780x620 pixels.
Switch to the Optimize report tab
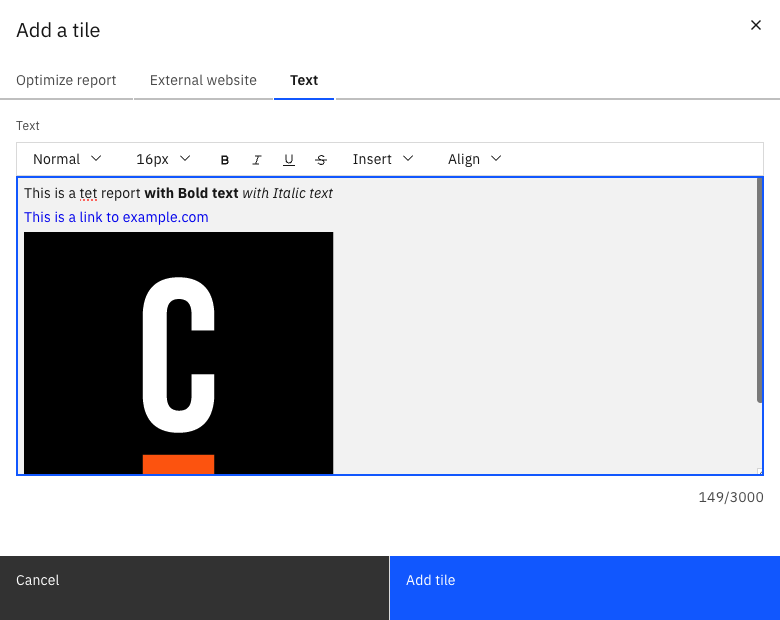pyautogui.click(x=66, y=80)
